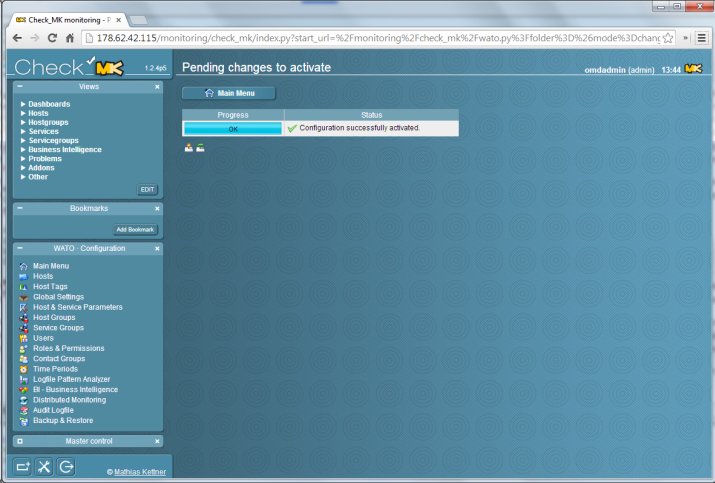
Task: Close the Master control snapin
Action: (157, 441)
